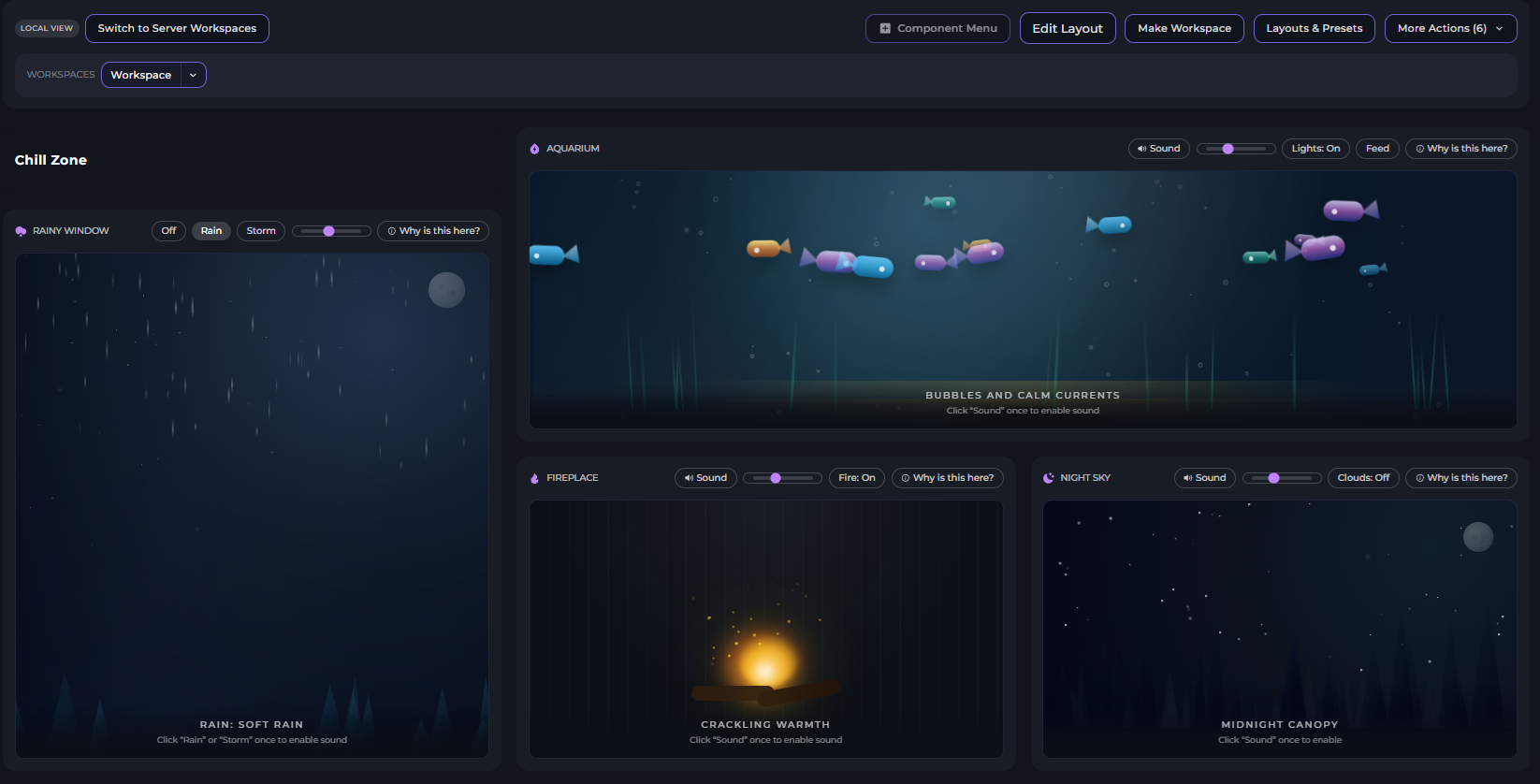
Task: Enable Aquarium sound via speaker button
Action: (1158, 149)
